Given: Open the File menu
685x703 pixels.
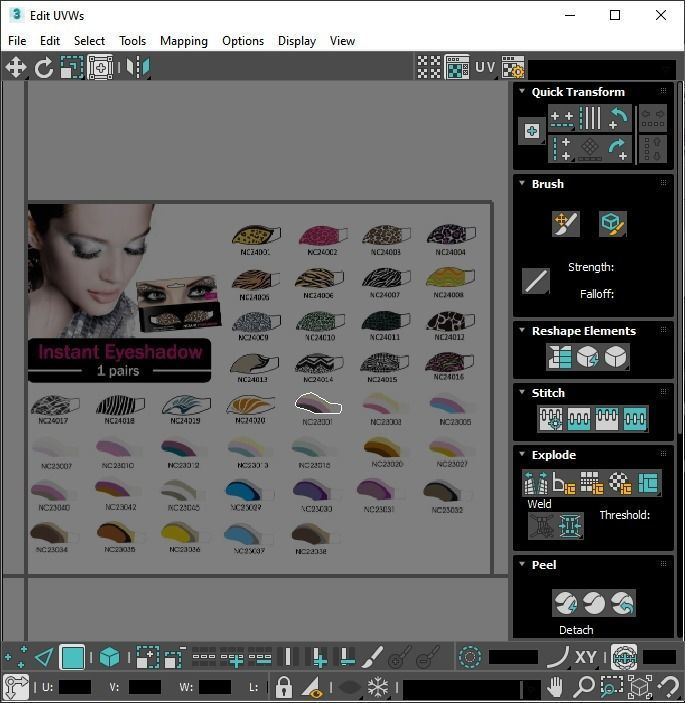Looking at the screenshot, I should 17,41.
